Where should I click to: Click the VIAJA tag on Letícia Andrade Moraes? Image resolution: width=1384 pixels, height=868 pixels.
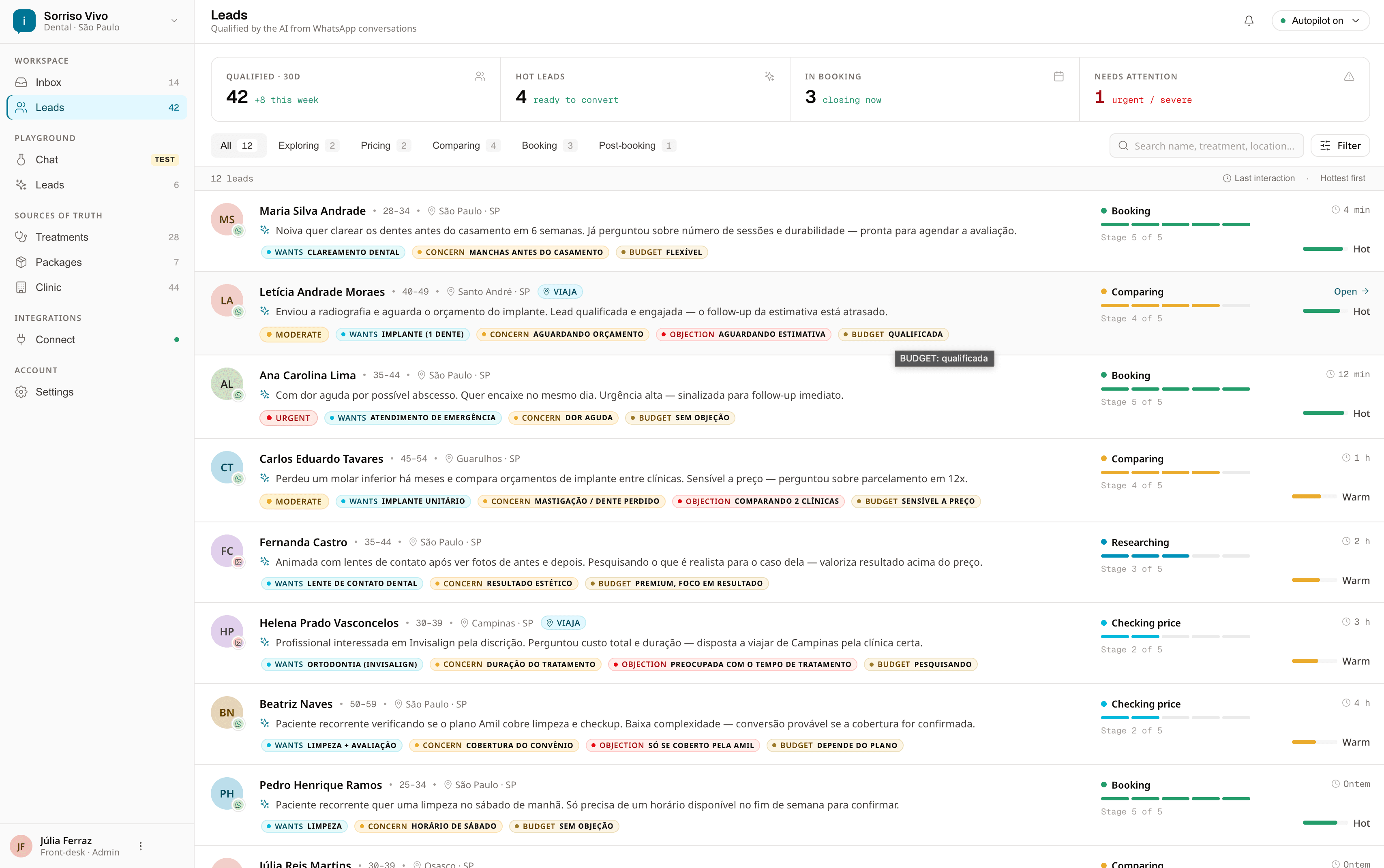tap(560, 292)
